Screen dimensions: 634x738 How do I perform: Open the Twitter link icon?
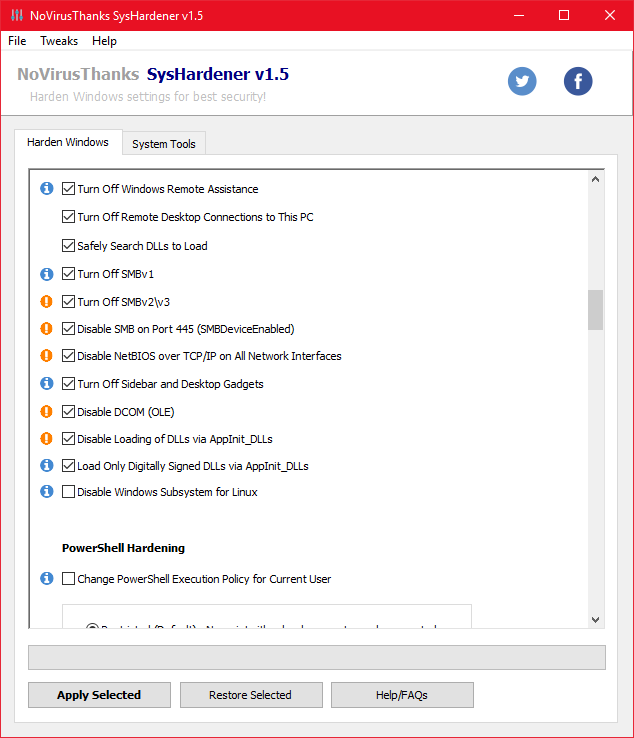click(522, 81)
